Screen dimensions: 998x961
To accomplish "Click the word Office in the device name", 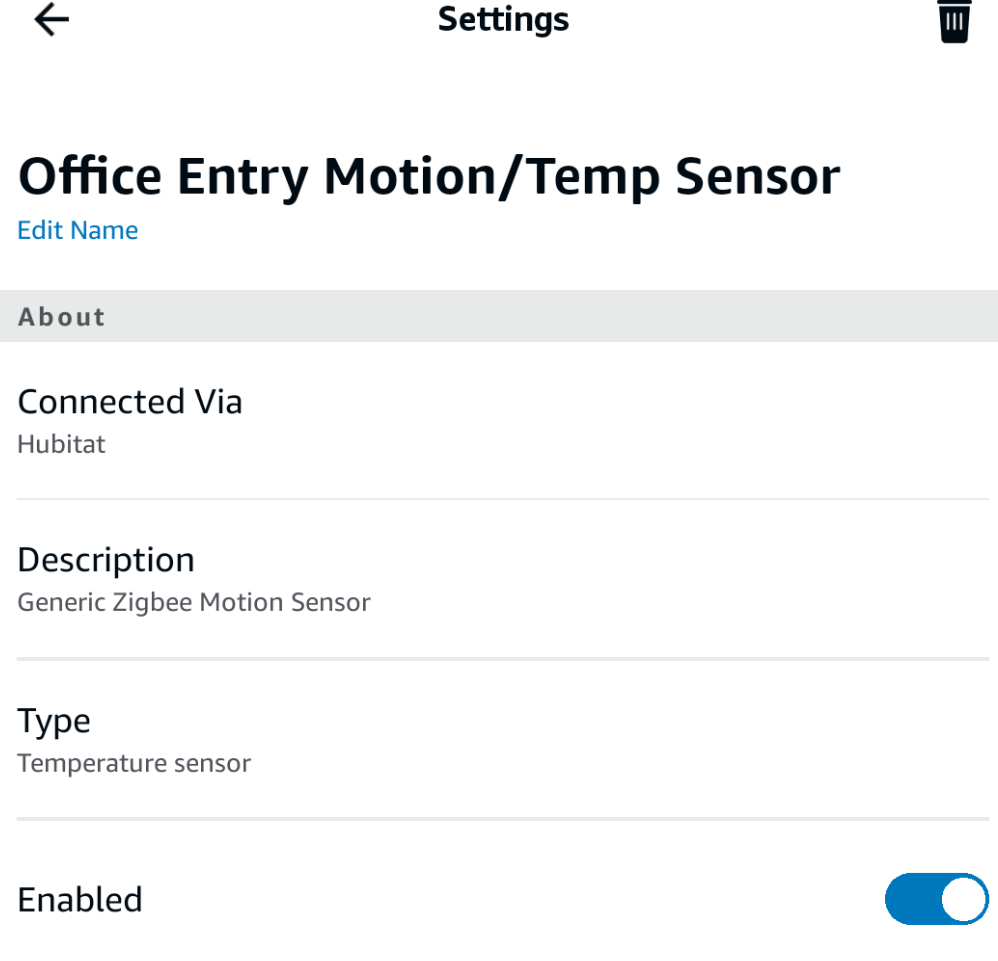I will (90, 177).
